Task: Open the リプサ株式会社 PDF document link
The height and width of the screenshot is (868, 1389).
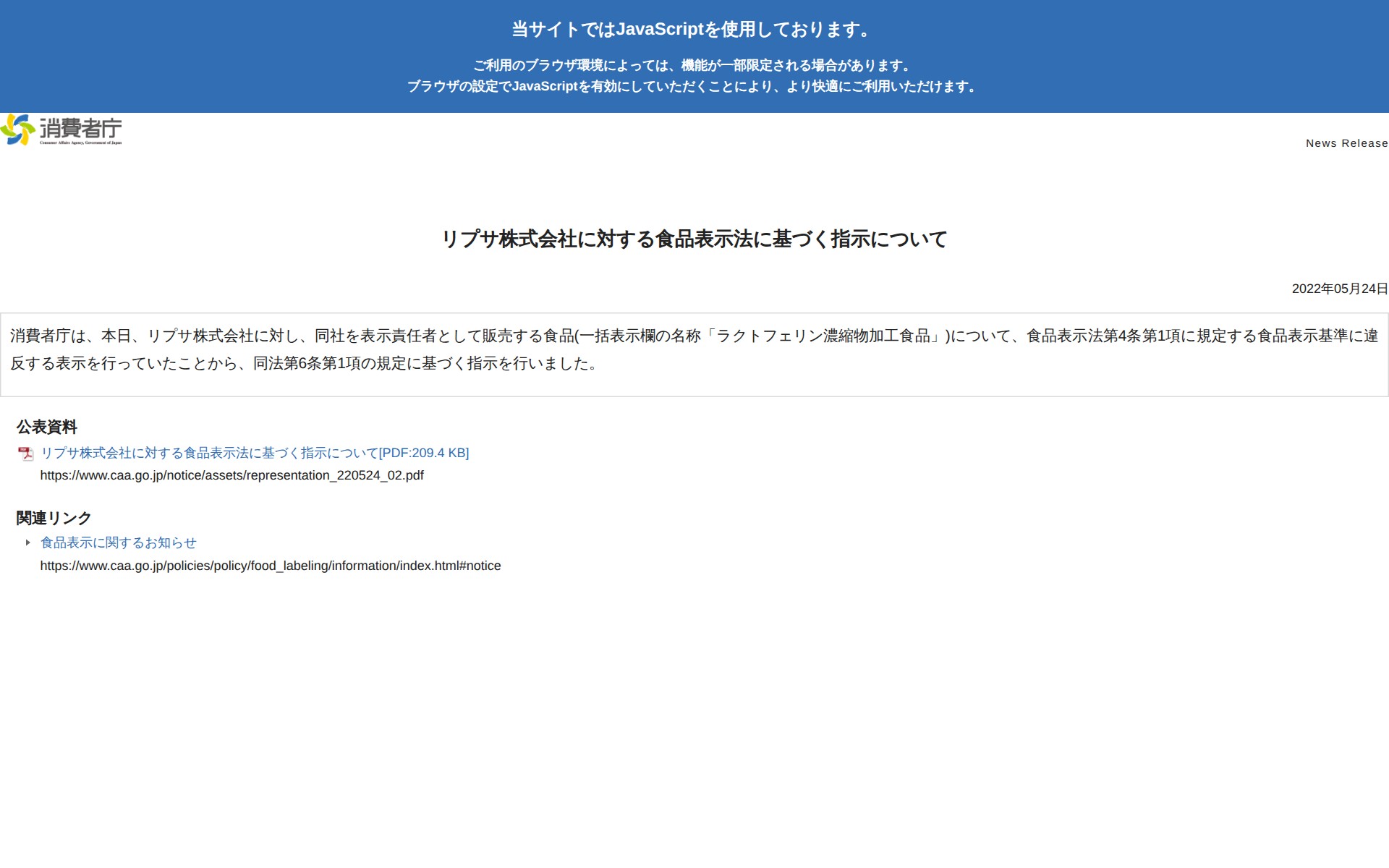Action: 210,453
